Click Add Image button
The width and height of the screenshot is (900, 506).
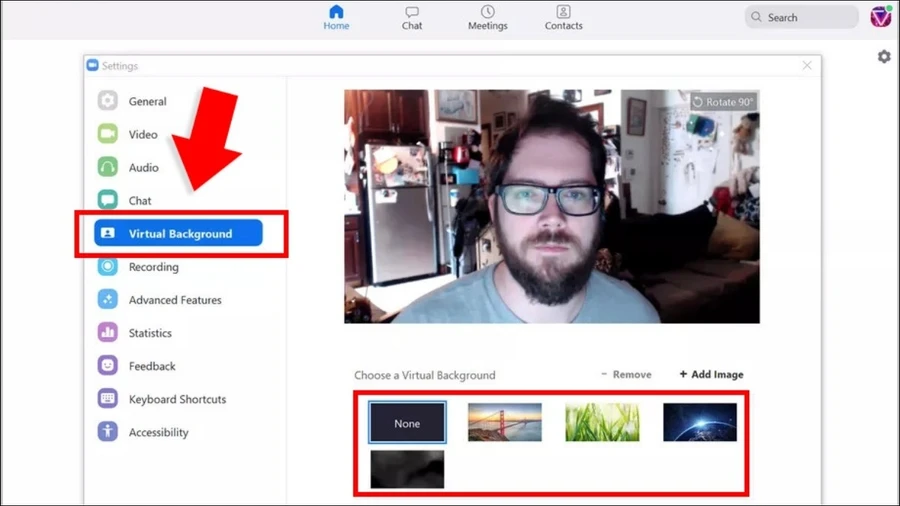(x=711, y=374)
